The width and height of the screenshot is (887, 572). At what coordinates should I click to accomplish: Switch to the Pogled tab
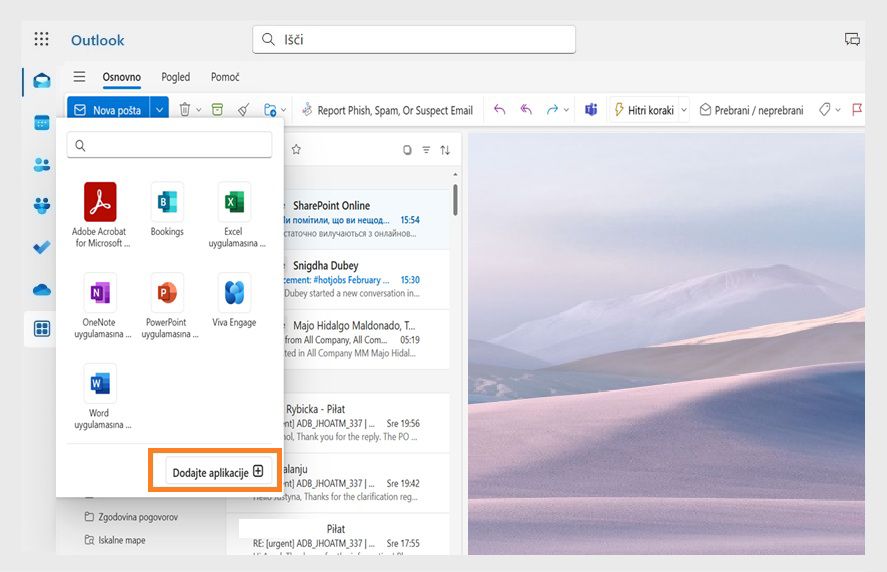click(x=175, y=77)
